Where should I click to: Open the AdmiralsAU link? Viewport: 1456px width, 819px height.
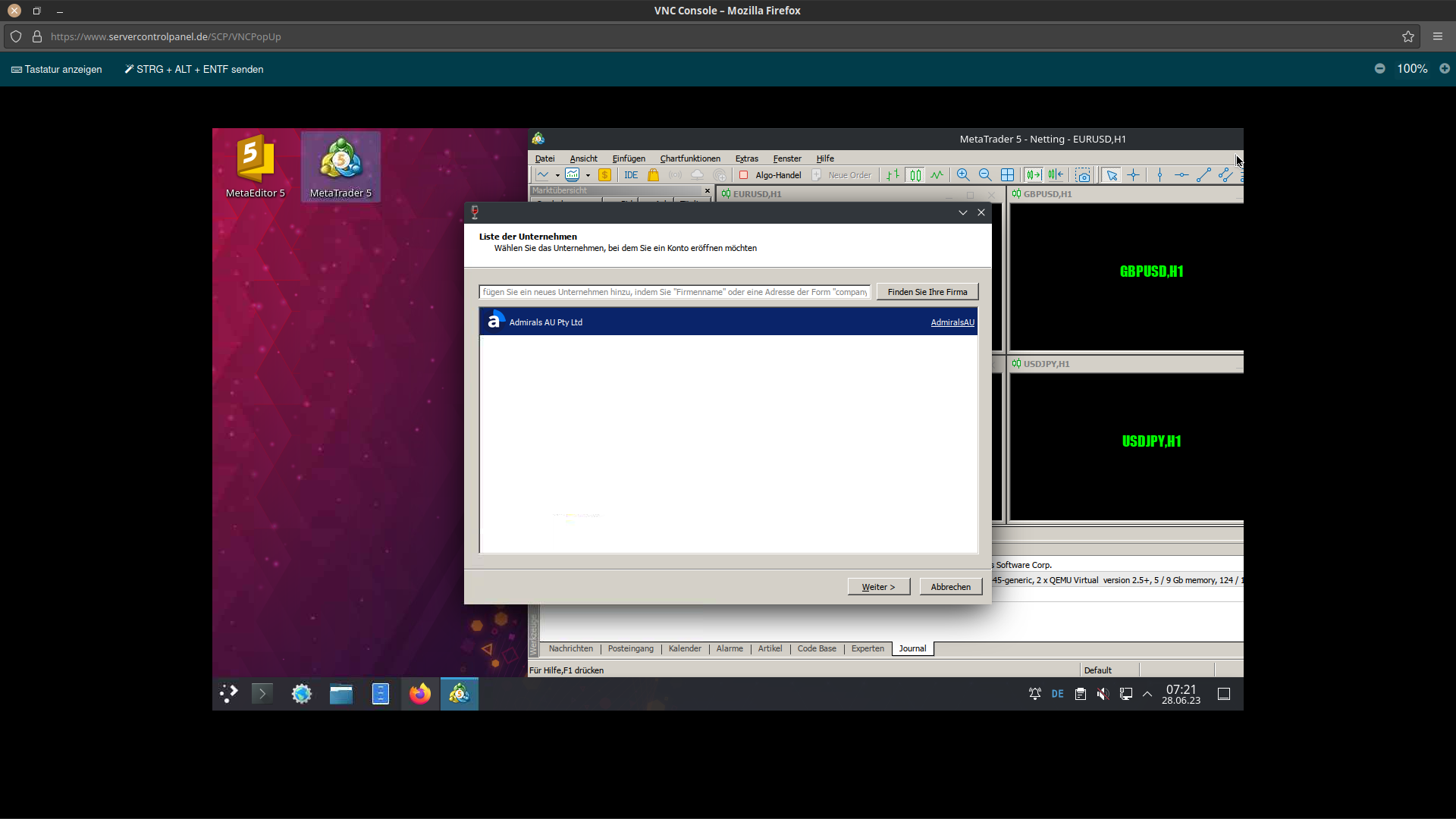tap(952, 322)
